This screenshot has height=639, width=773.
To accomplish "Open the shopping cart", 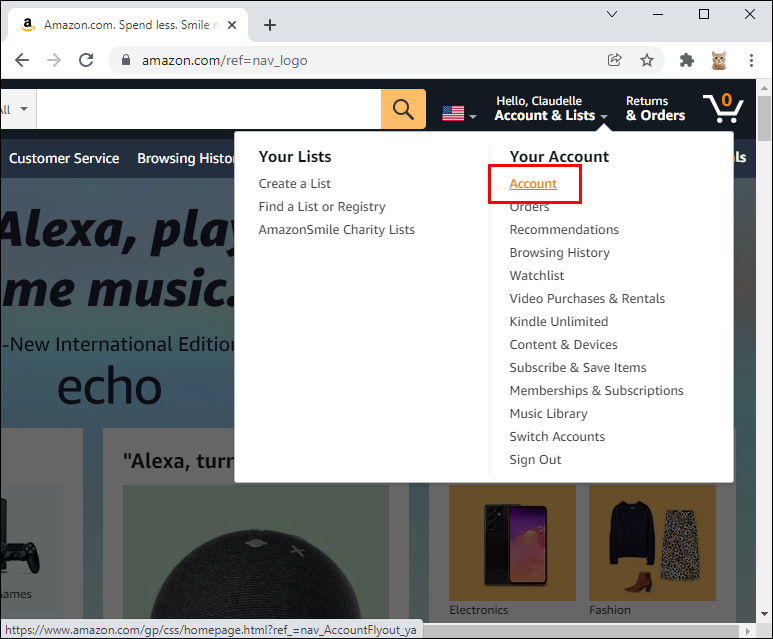I will 723,108.
